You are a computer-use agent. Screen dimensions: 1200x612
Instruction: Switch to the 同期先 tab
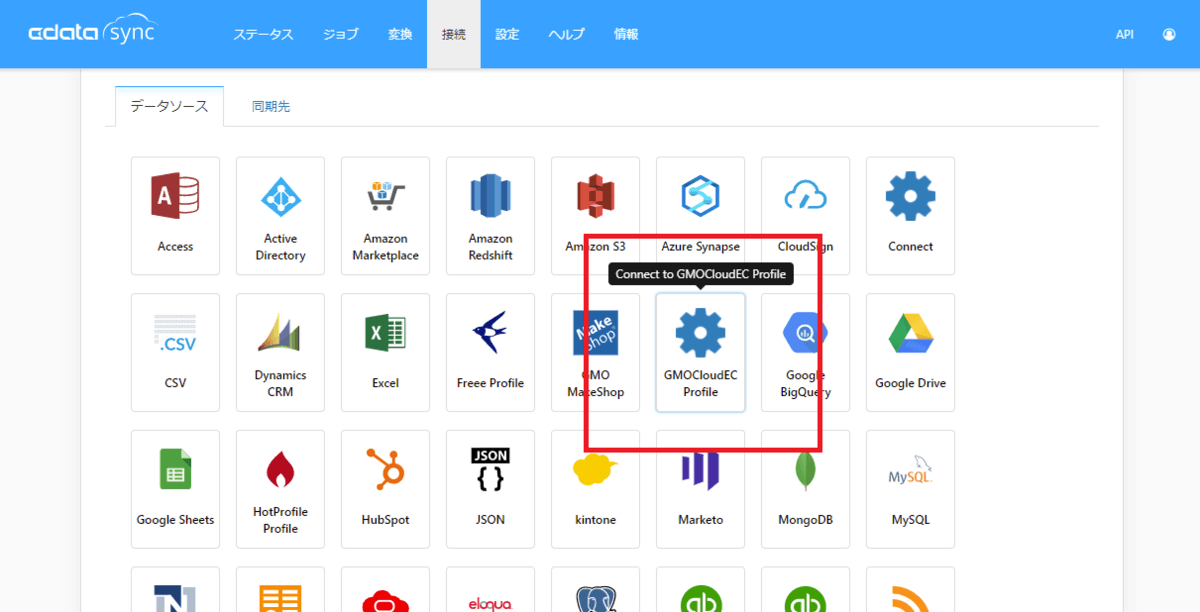point(271,106)
